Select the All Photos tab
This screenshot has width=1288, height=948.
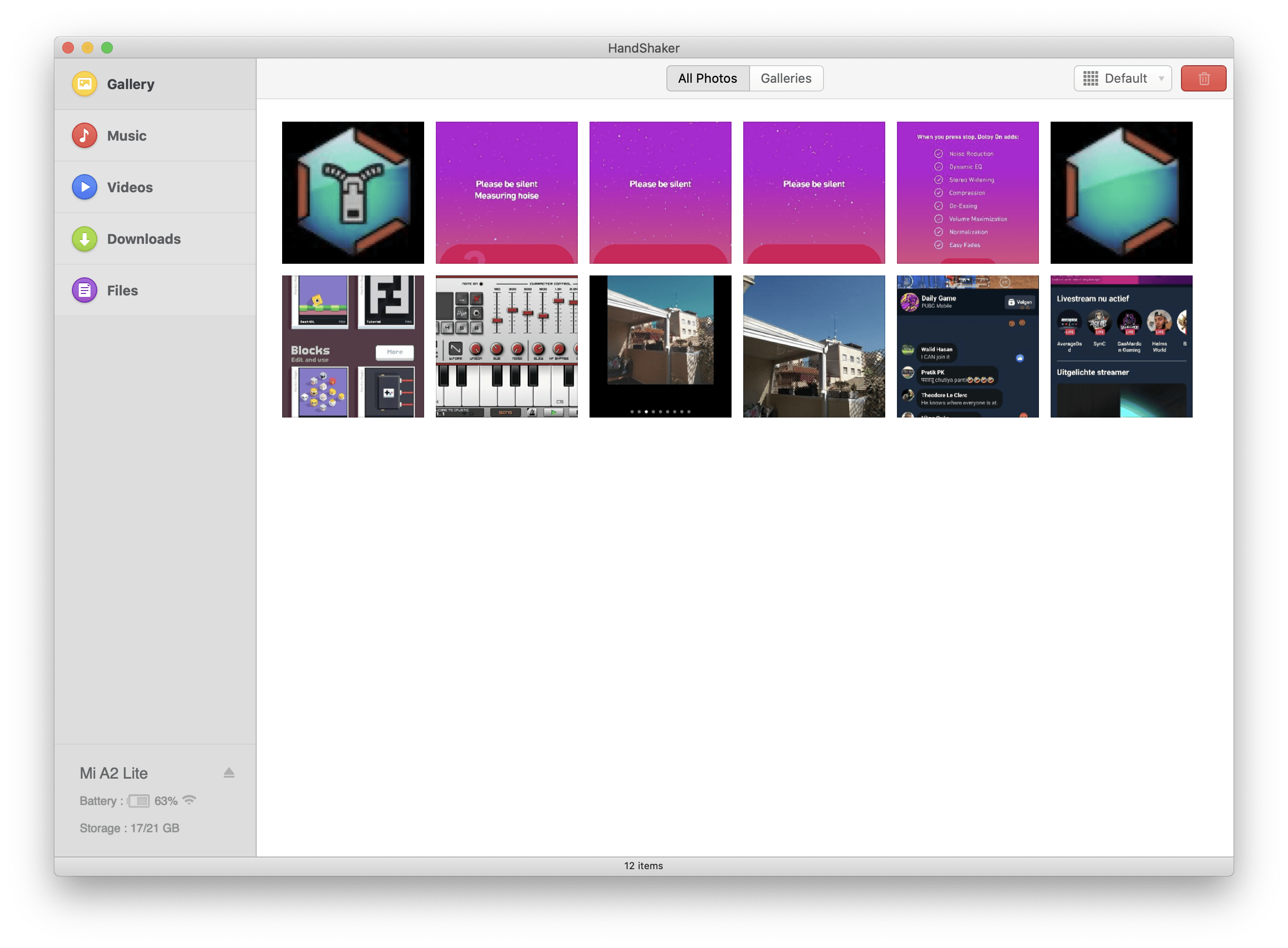tap(707, 78)
